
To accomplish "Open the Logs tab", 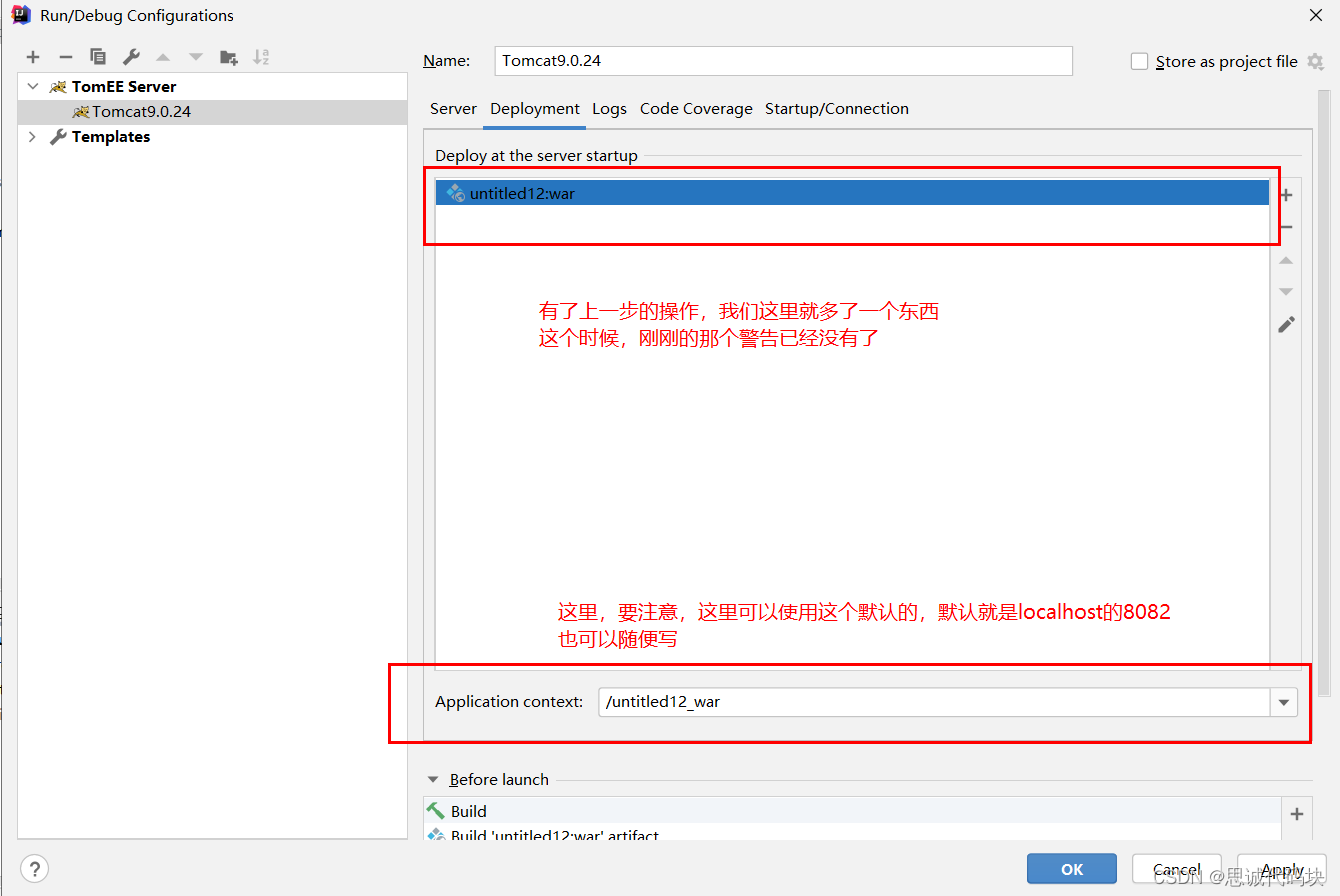I will [x=609, y=109].
